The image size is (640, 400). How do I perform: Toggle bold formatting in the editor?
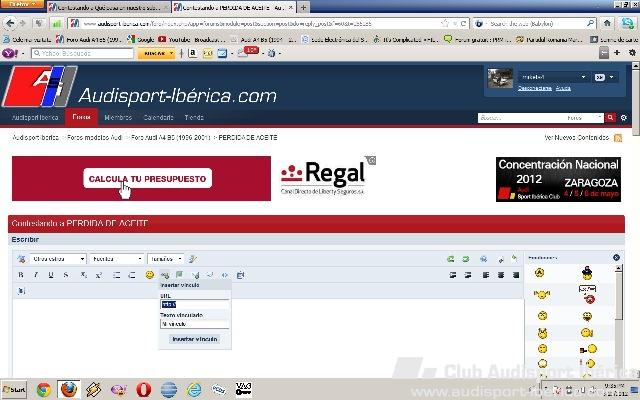point(21,275)
